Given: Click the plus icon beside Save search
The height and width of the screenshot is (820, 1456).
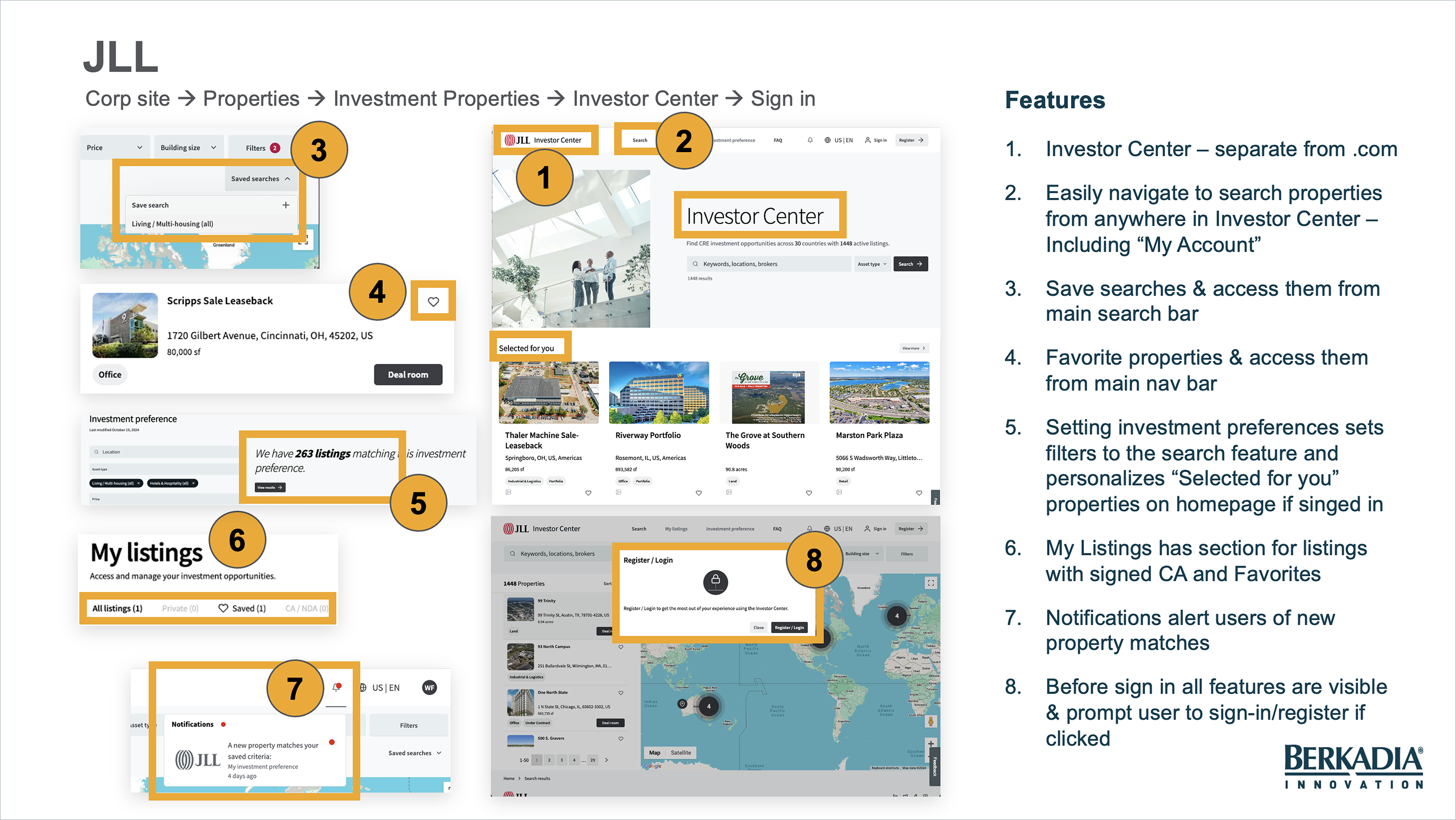Looking at the screenshot, I should (286, 205).
